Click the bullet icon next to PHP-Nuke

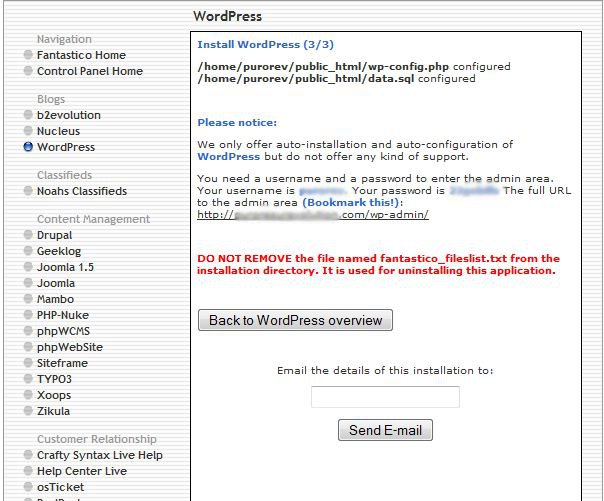(x=28, y=316)
